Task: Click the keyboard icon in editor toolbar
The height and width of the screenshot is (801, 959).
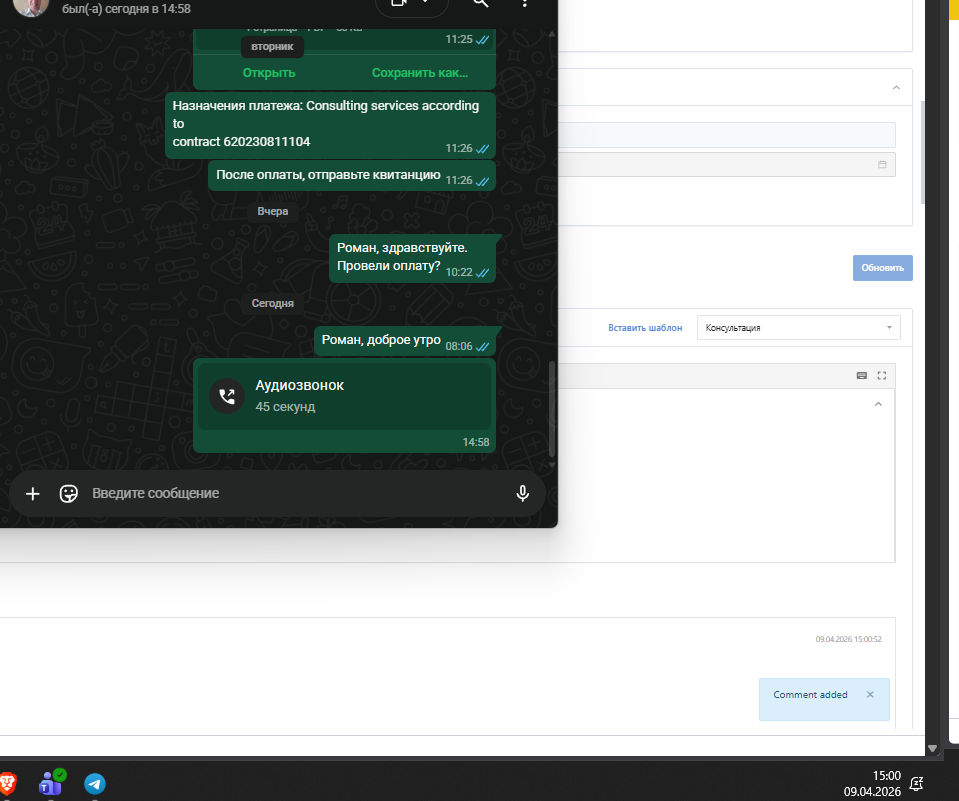Action: point(862,375)
